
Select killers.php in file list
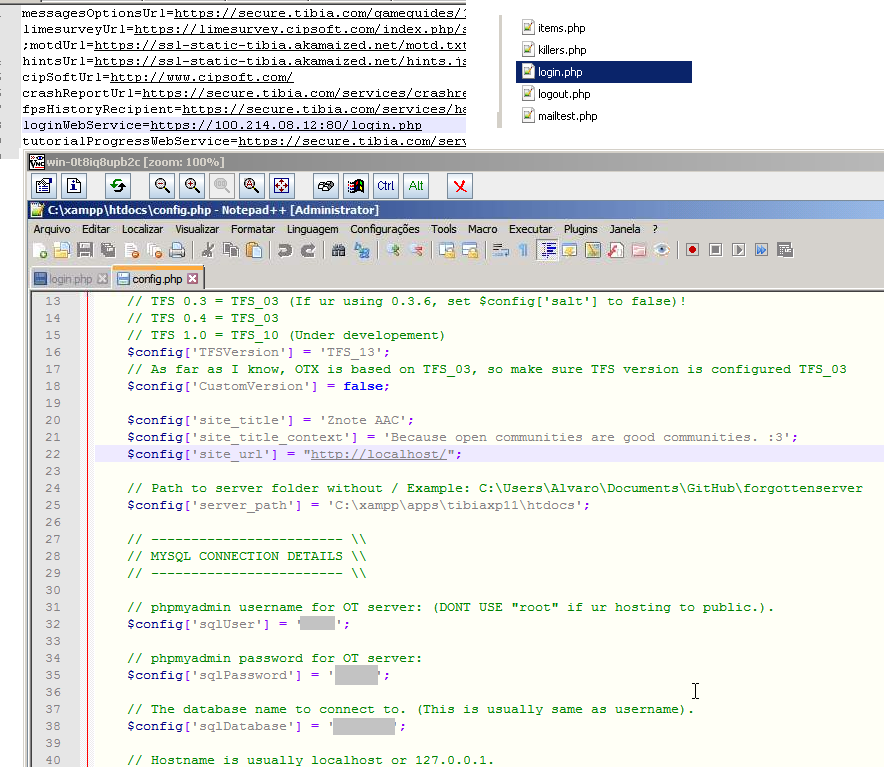562,50
